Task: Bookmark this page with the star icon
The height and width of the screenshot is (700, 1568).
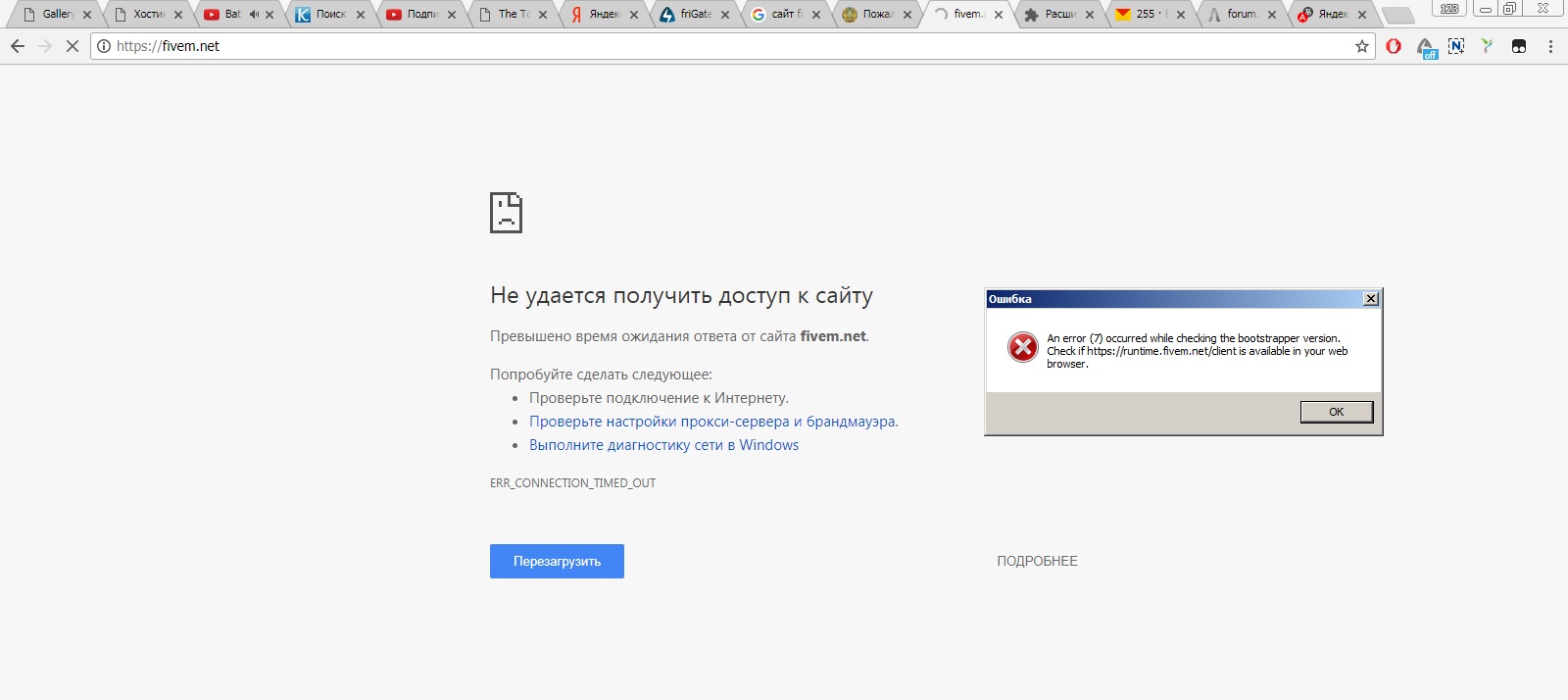Action: [x=1361, y=46]
